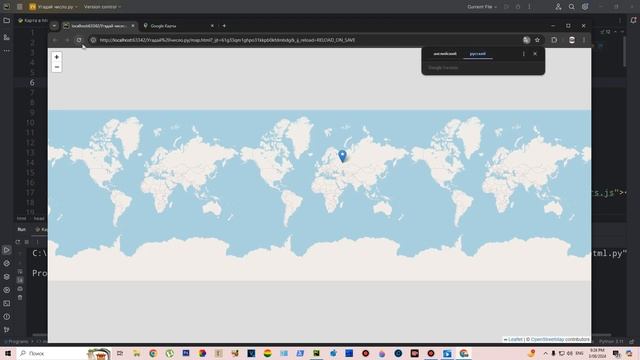Open the Structure tool window icon
The height and width of the screenshot is (360, 640).
click(x=7, y=37)
